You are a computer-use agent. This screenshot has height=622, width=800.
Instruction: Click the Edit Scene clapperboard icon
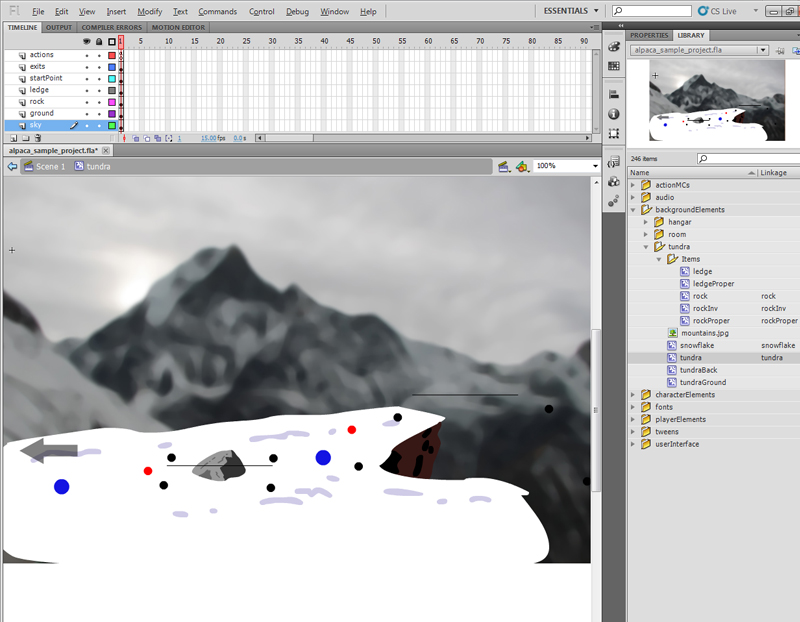pos(504,166)
